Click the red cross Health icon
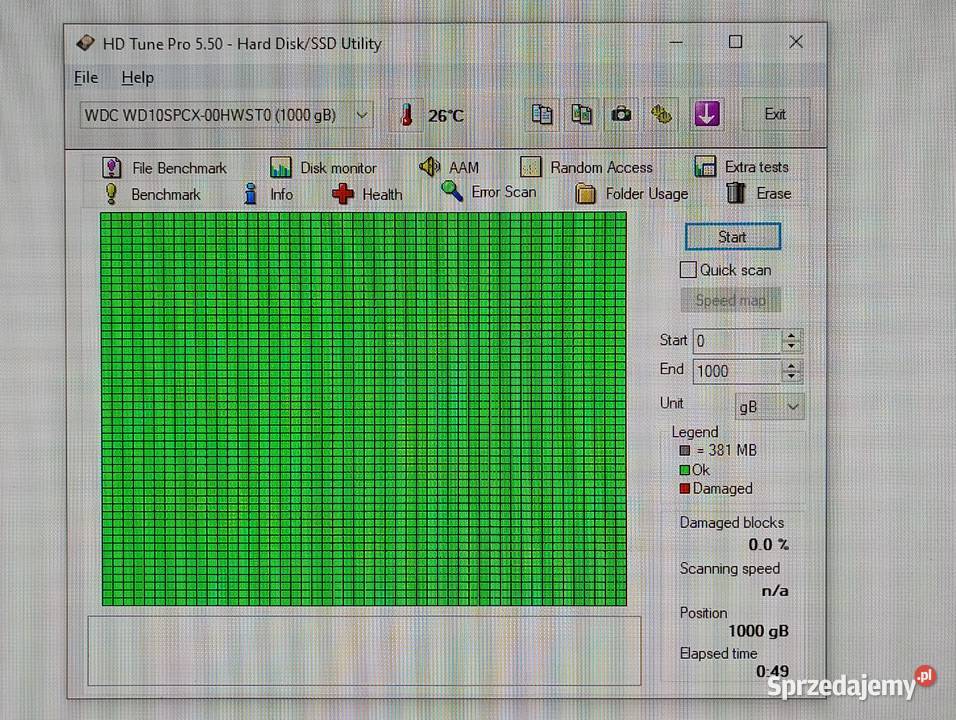Screen dimensions: 956x720 pos(343,194)
